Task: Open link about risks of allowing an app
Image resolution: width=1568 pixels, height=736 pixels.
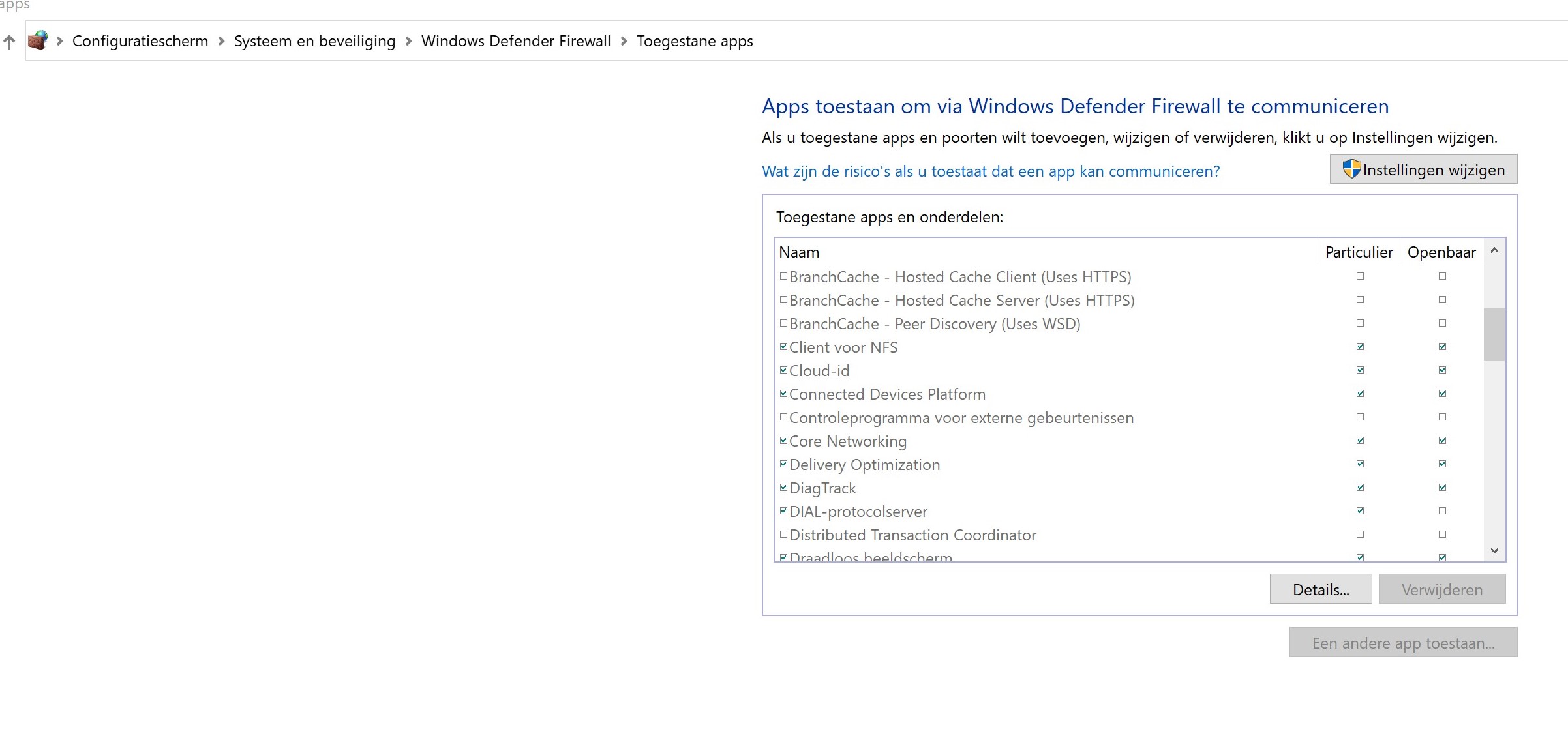Action: 991,171
